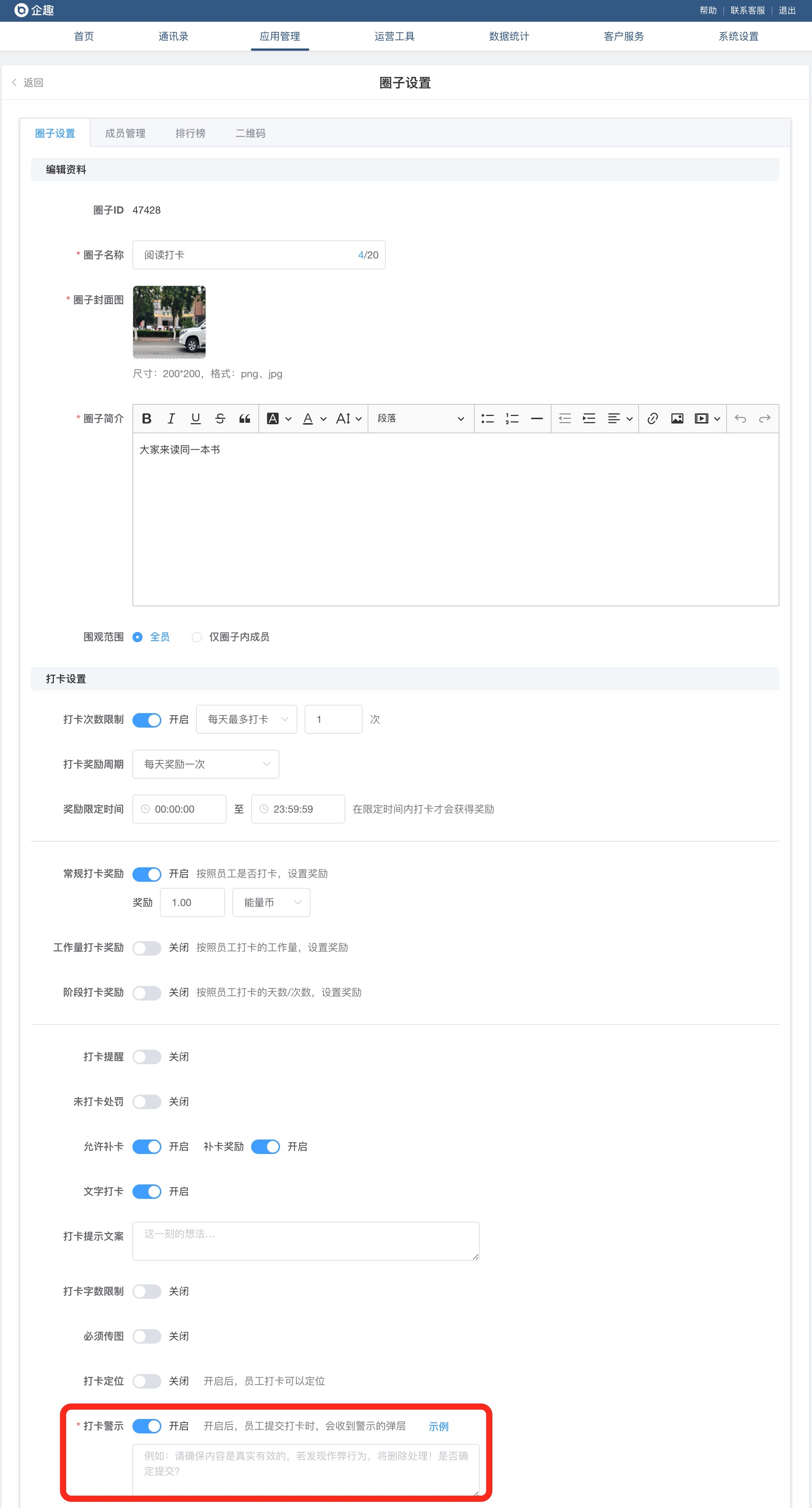Click the clock icon in the 00:00:00 field
812x1508 pixels.
(x=145, y=809)
